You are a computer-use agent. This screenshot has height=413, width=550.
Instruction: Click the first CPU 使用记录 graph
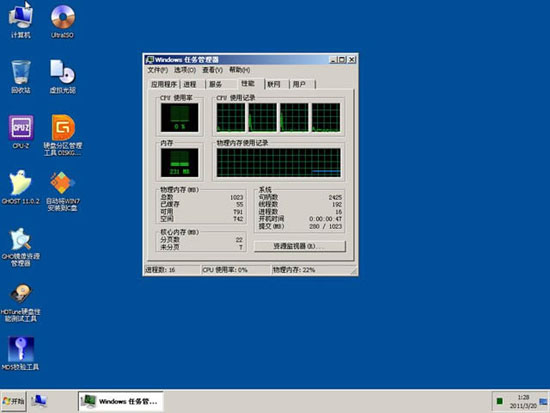[x=231, y=117]
